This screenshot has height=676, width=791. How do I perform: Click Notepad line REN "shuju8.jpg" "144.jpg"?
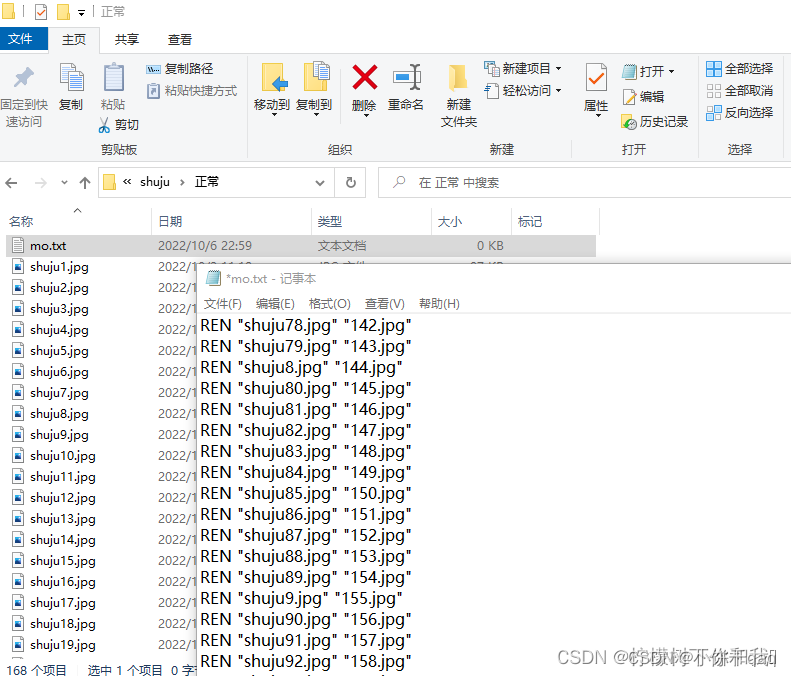pos(301,368)
